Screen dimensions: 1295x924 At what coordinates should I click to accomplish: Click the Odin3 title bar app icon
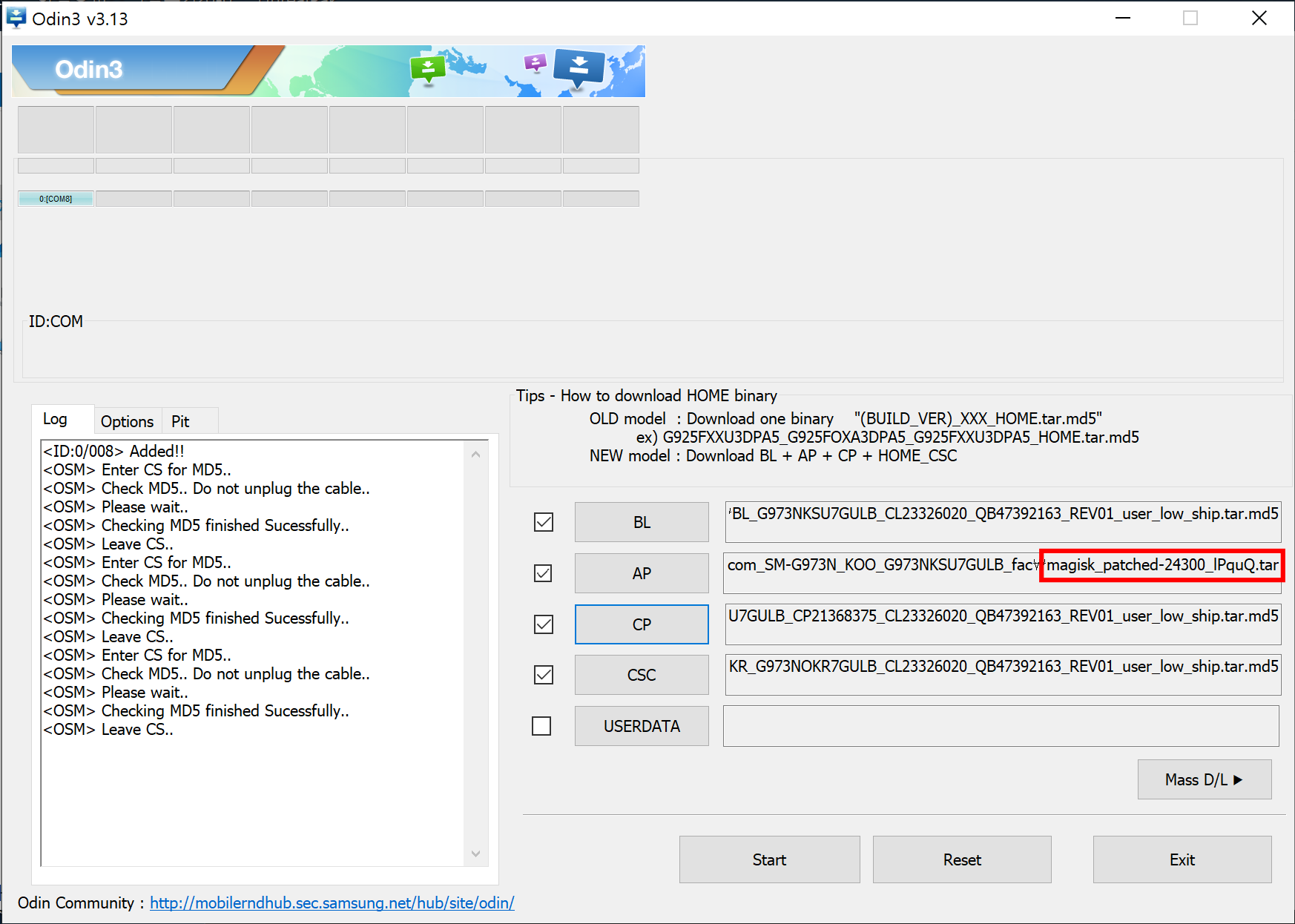pos(16,18)
